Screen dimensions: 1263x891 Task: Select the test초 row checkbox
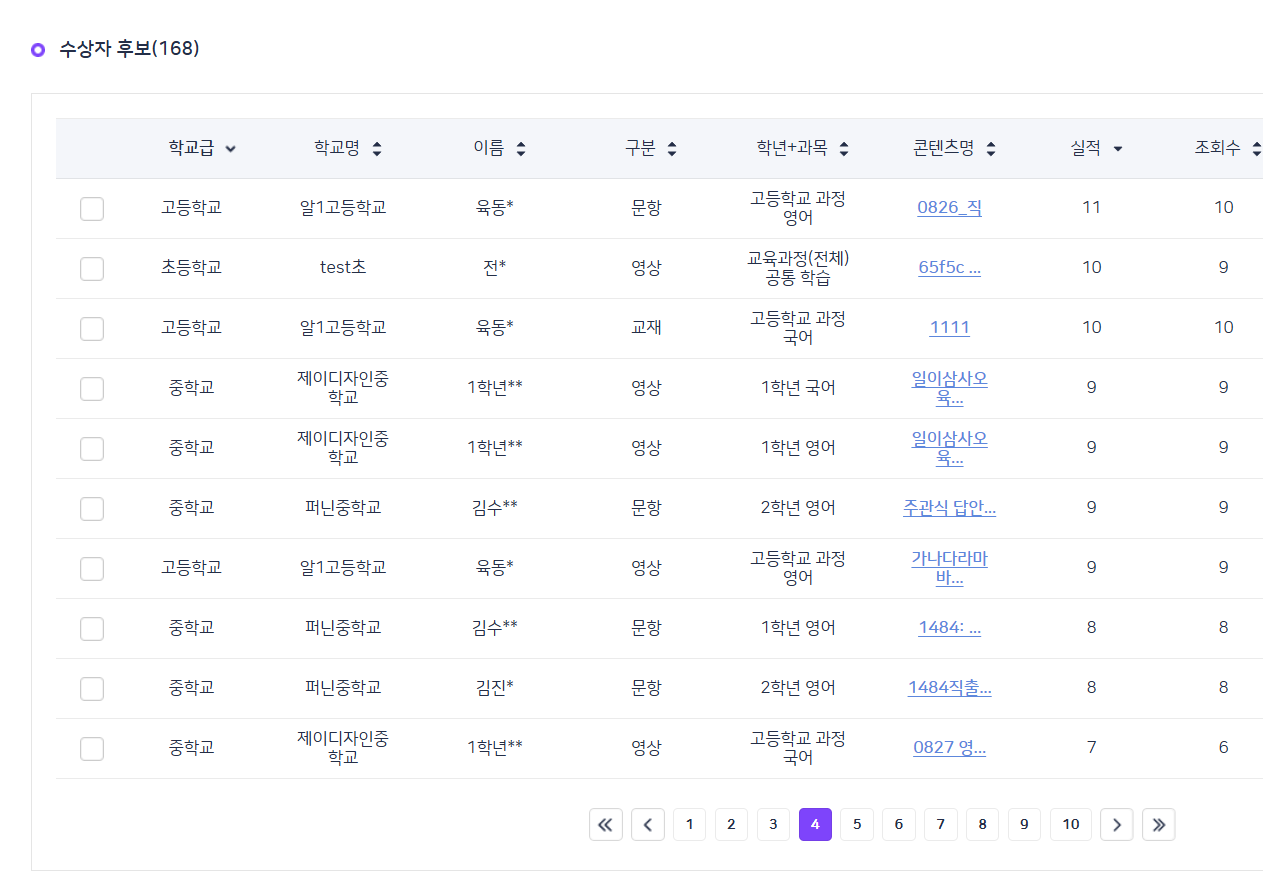pyautogui.click(x=92, y=268)
